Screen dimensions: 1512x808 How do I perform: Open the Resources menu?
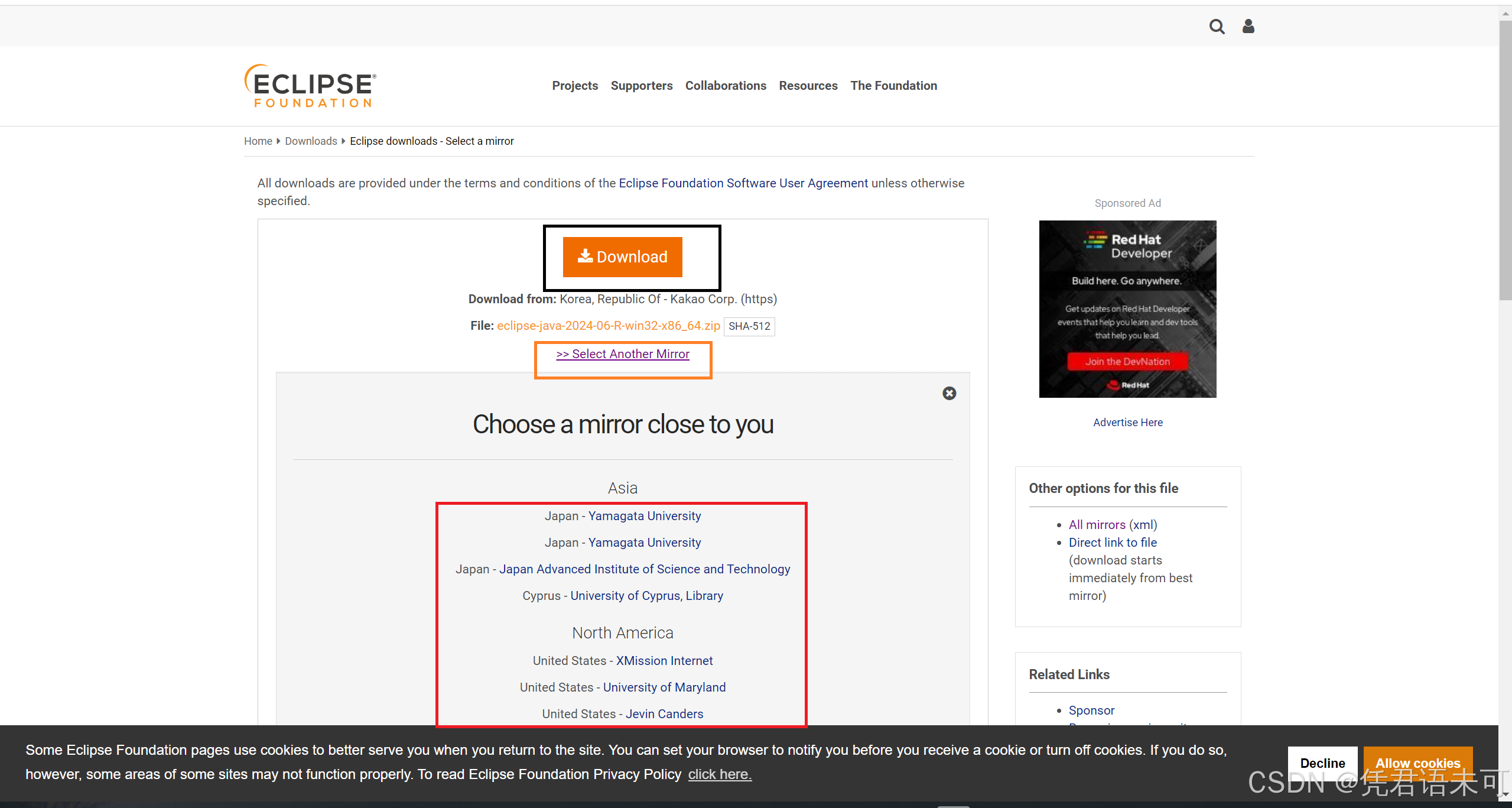(x=808, y=86)
